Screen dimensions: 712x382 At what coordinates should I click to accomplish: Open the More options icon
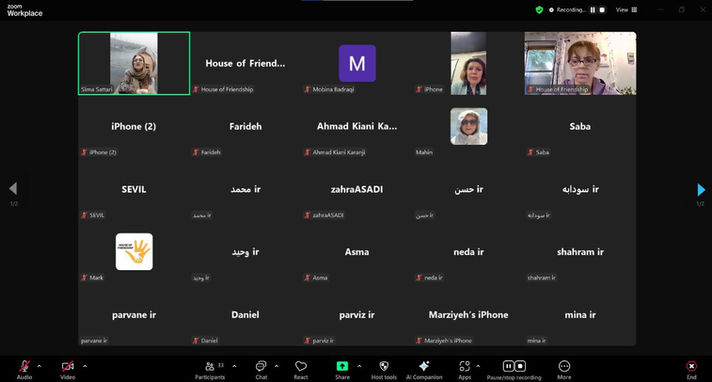pos(564,366)
